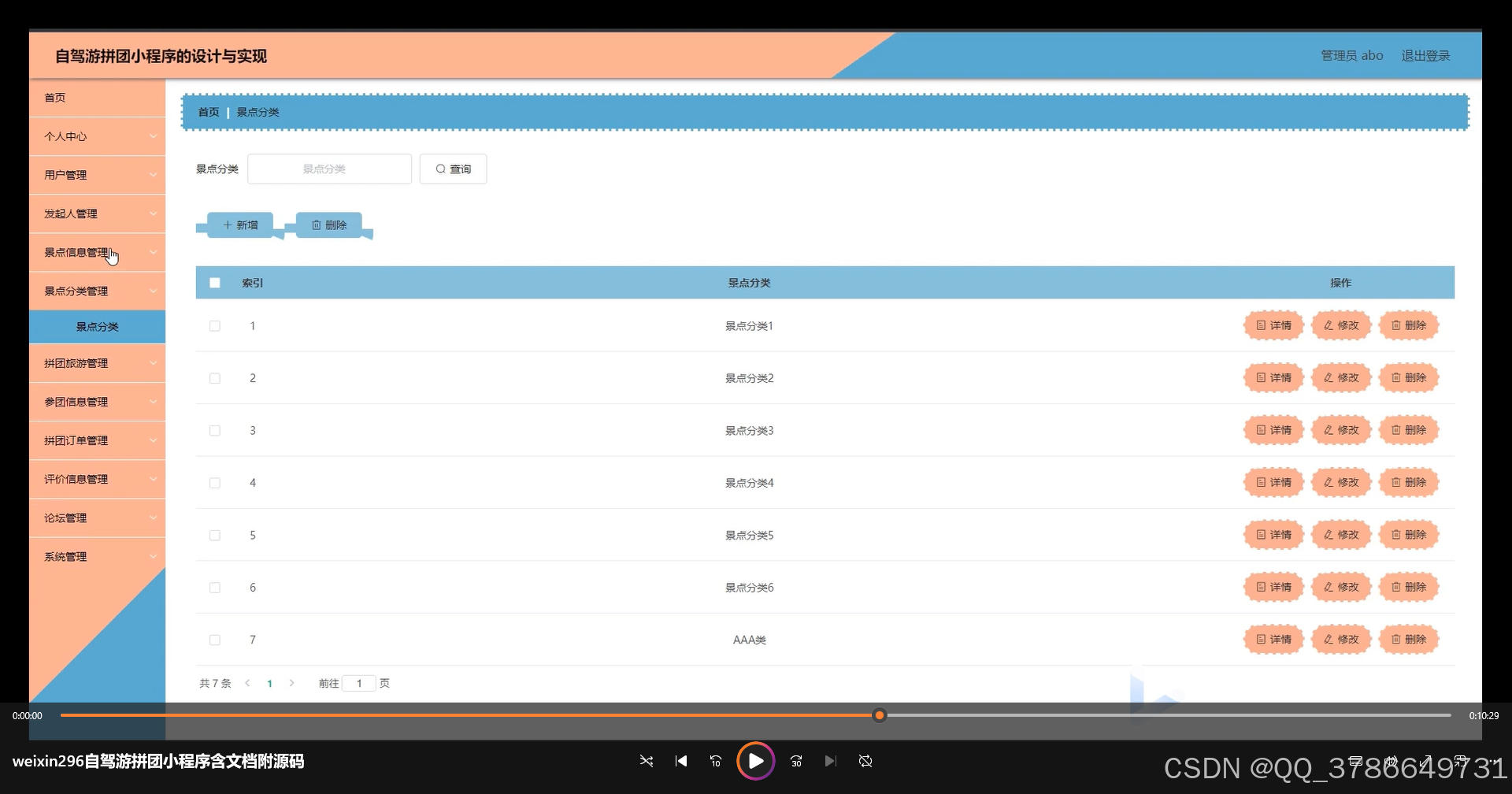Open 详情 for 景点分类2 row
The image size is (1512, 794).
click(x=1273, y=378)
